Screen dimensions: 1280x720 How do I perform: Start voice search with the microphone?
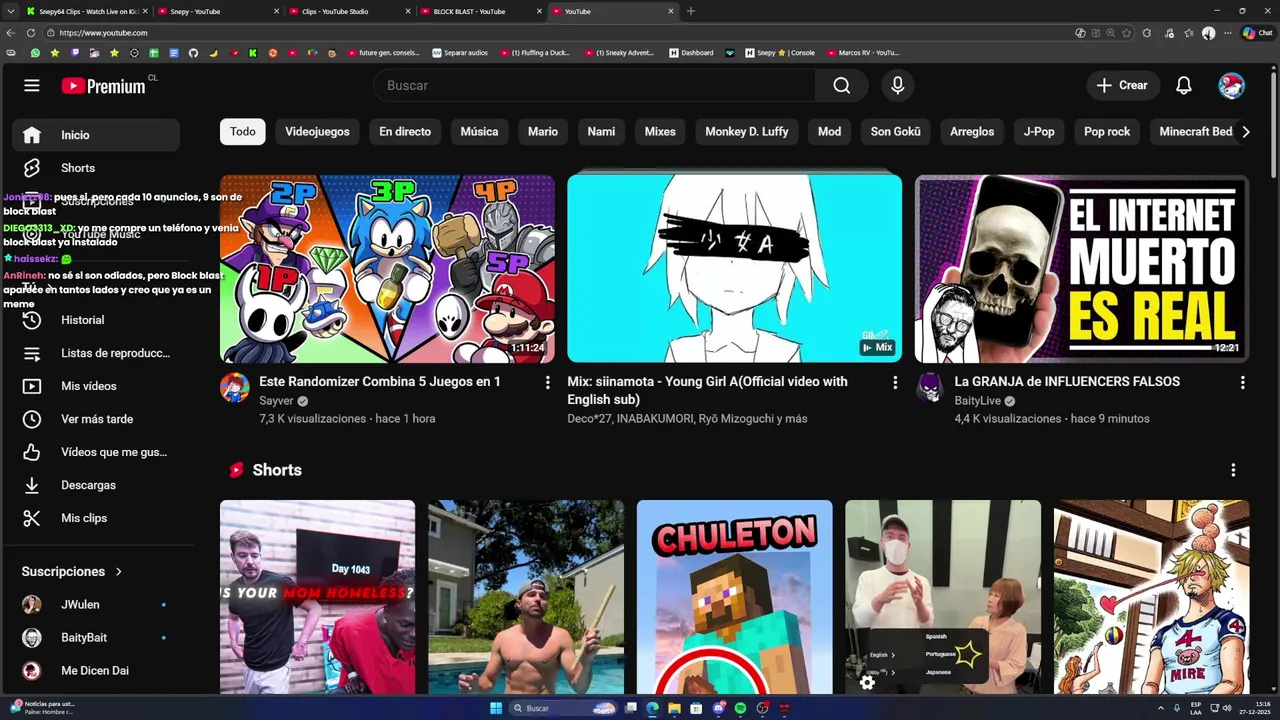click(898, 86)
